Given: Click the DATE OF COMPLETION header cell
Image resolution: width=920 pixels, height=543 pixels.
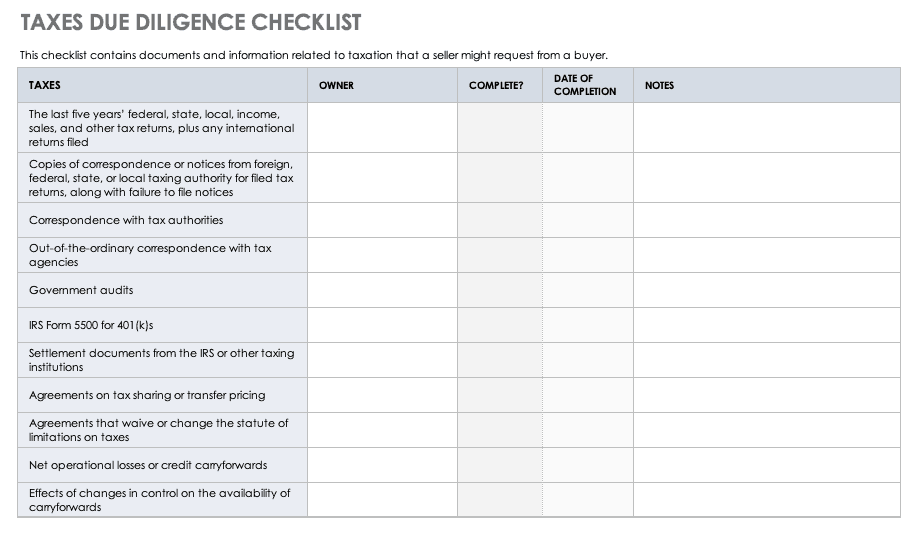Looking at the screenshot, I should [x=588, y=85].
